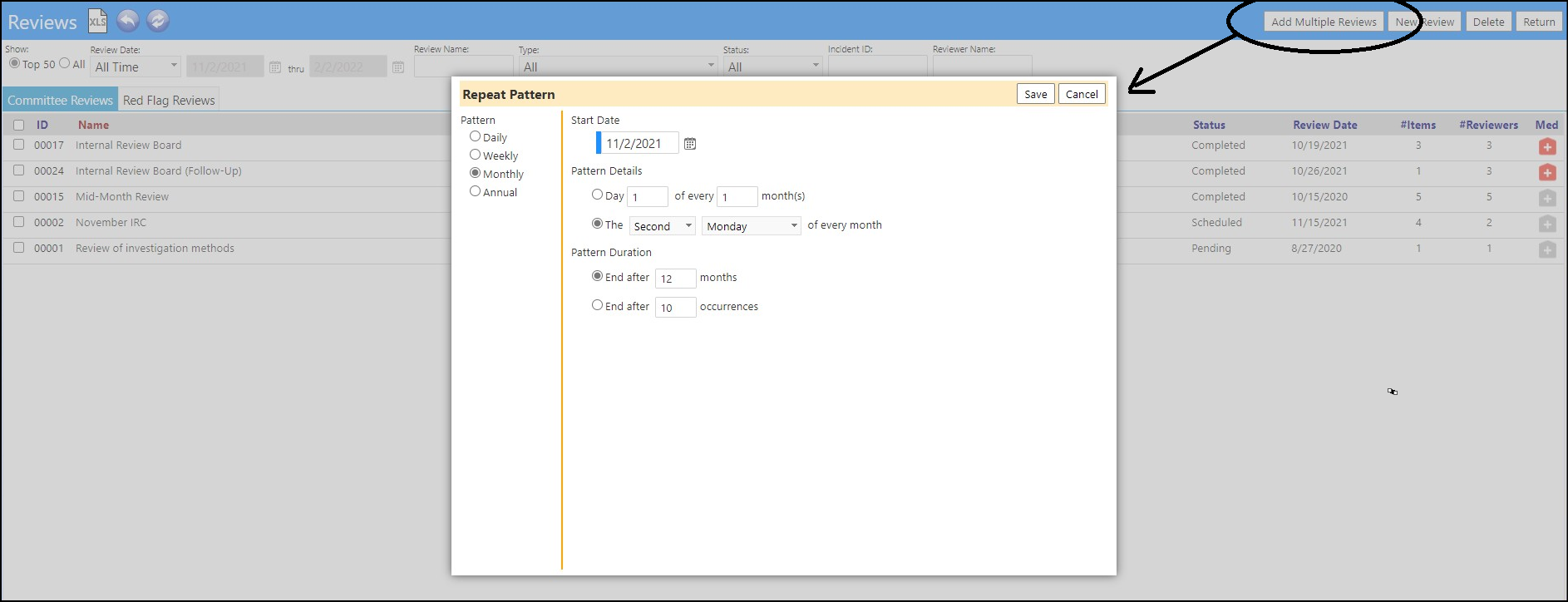Click the Start Date input field
This screenshot has height=602, width=1568.
click(x=639, y=143)
